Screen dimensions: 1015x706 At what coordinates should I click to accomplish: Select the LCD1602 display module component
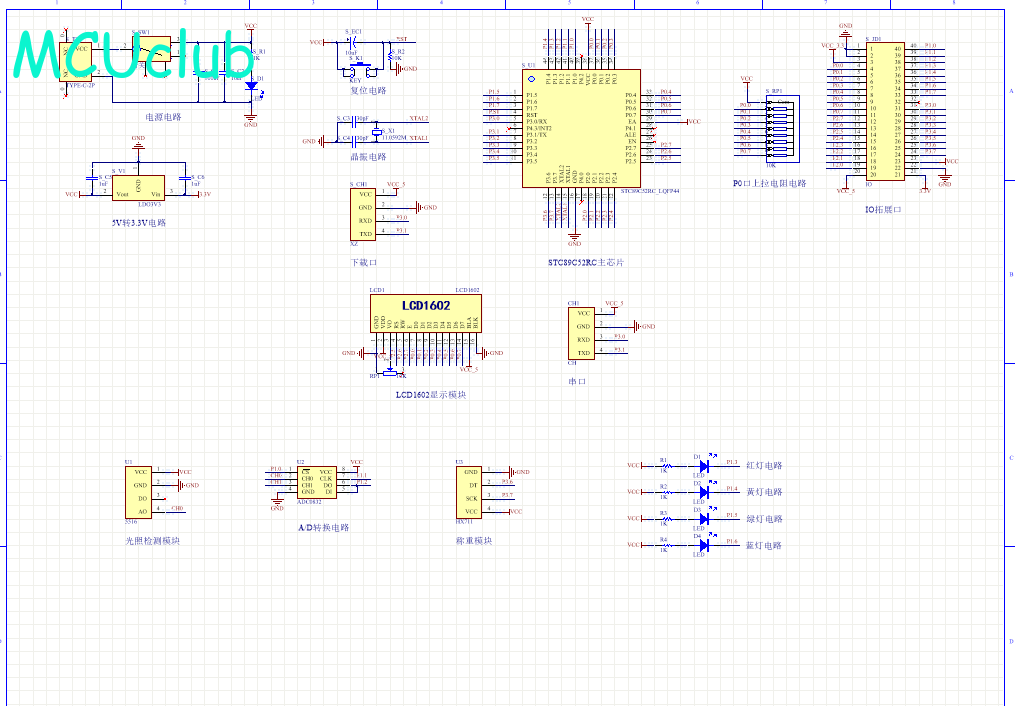pos(425,314)
